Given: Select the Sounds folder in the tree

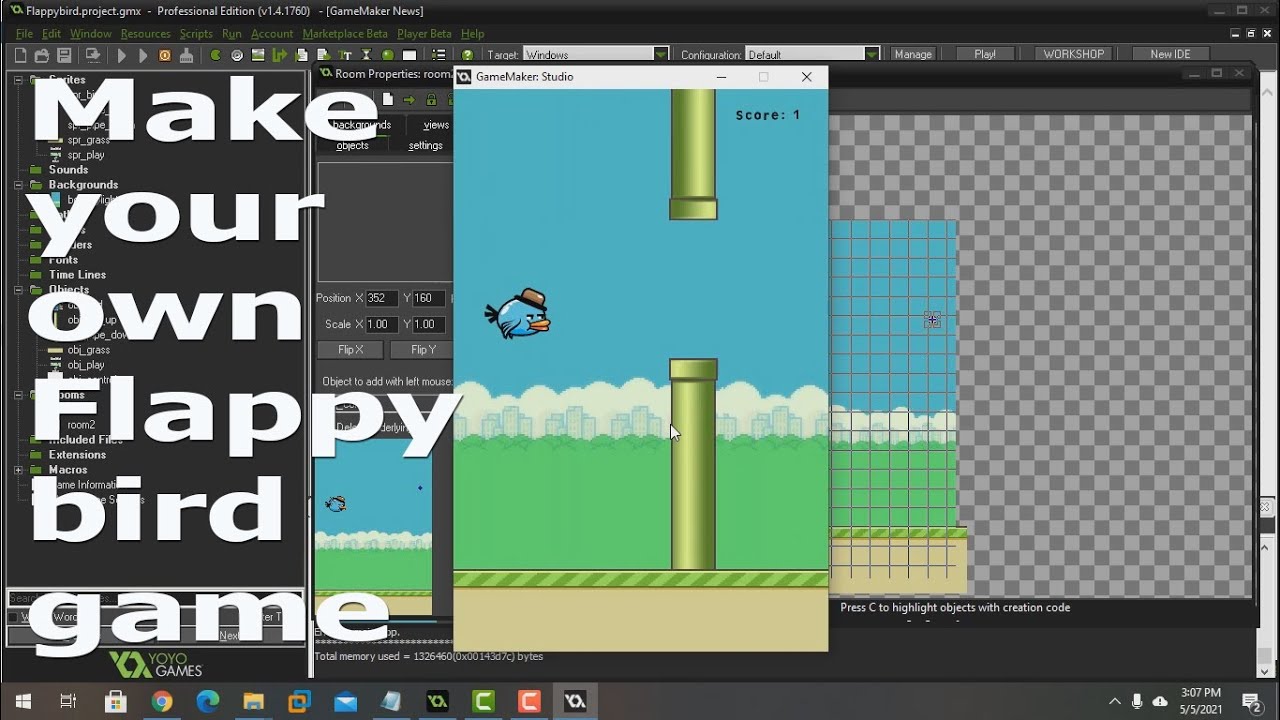Looking at the screenshot, I should [x=68, y=170].
